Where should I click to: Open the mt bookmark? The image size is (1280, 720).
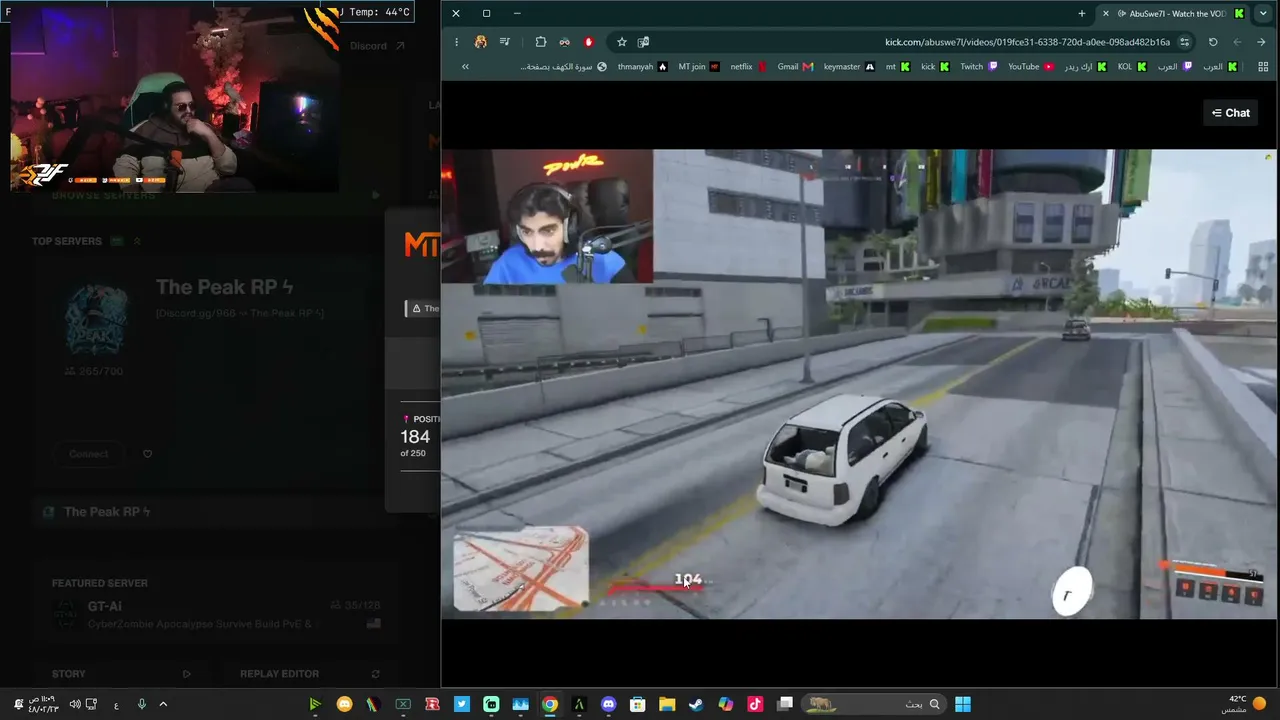(897, 67)
